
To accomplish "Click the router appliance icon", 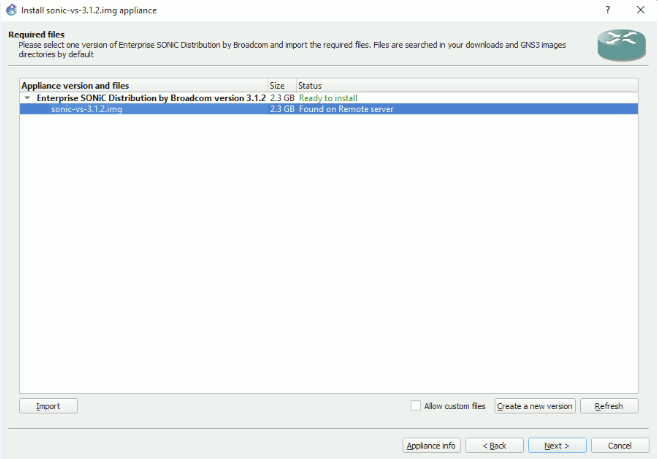I will click(x=621, y=45).
